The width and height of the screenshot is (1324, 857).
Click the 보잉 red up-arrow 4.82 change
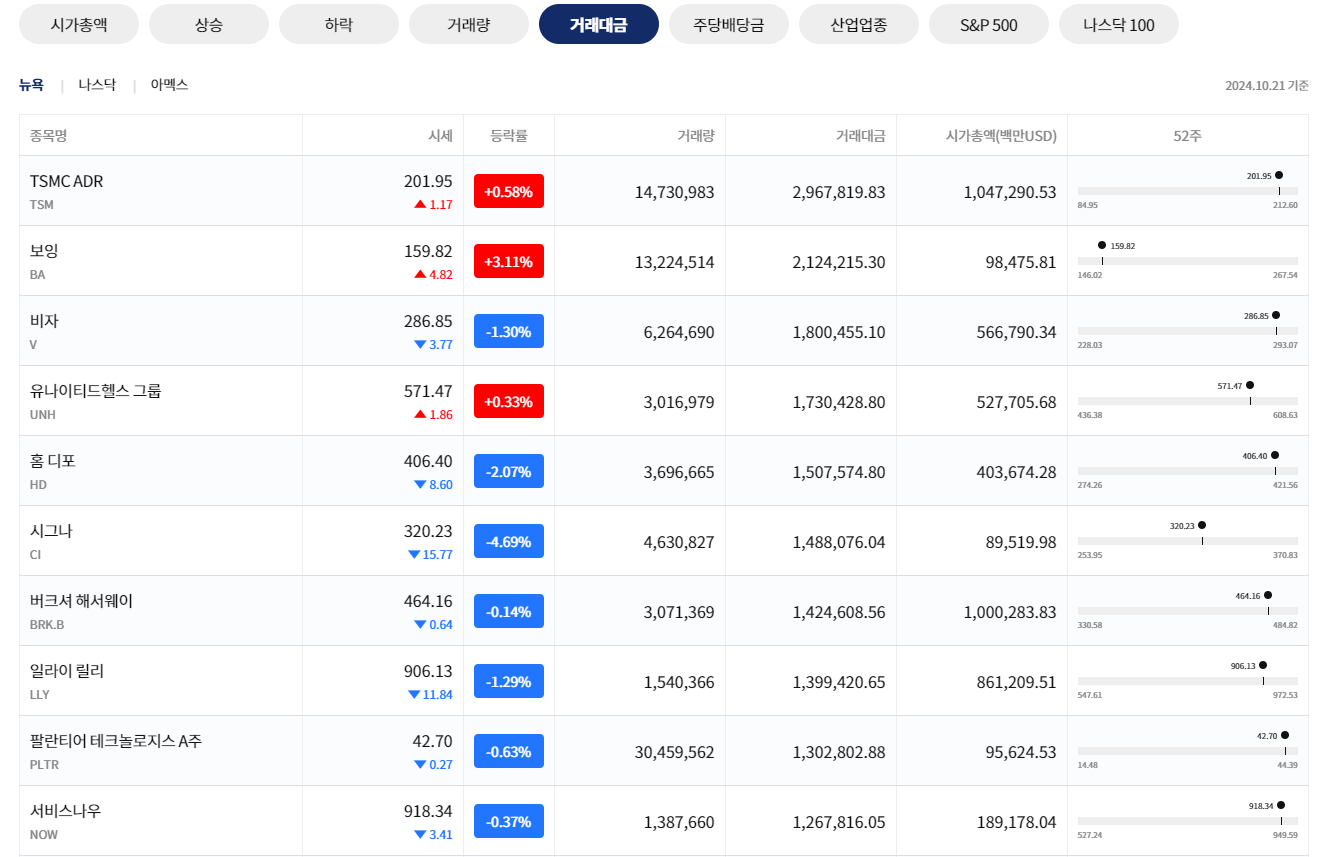[x=433, y=274]
